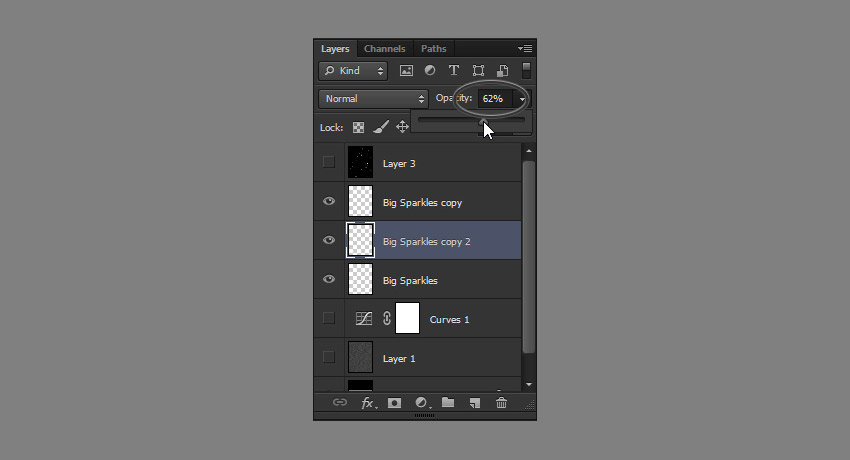Lock transparent pixels

point(358,127)
